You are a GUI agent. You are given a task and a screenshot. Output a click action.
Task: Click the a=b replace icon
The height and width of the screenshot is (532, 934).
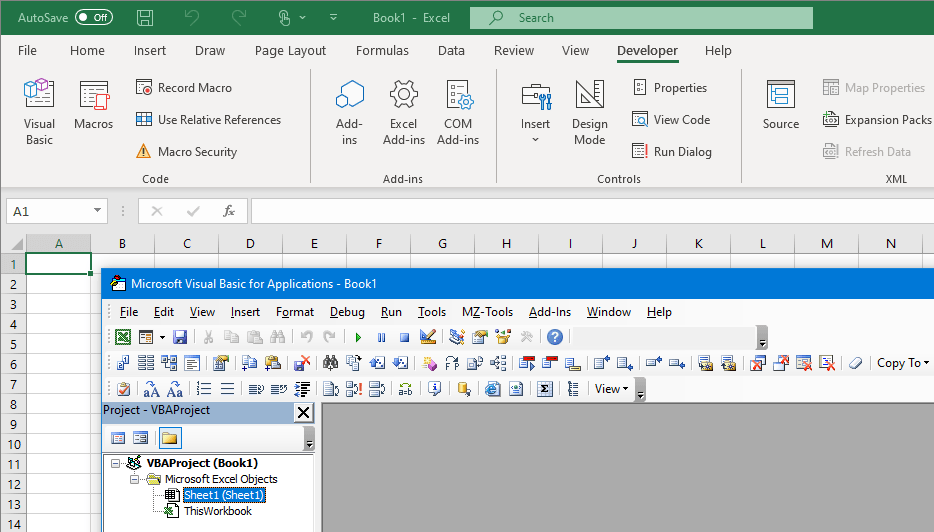point(405,389)
